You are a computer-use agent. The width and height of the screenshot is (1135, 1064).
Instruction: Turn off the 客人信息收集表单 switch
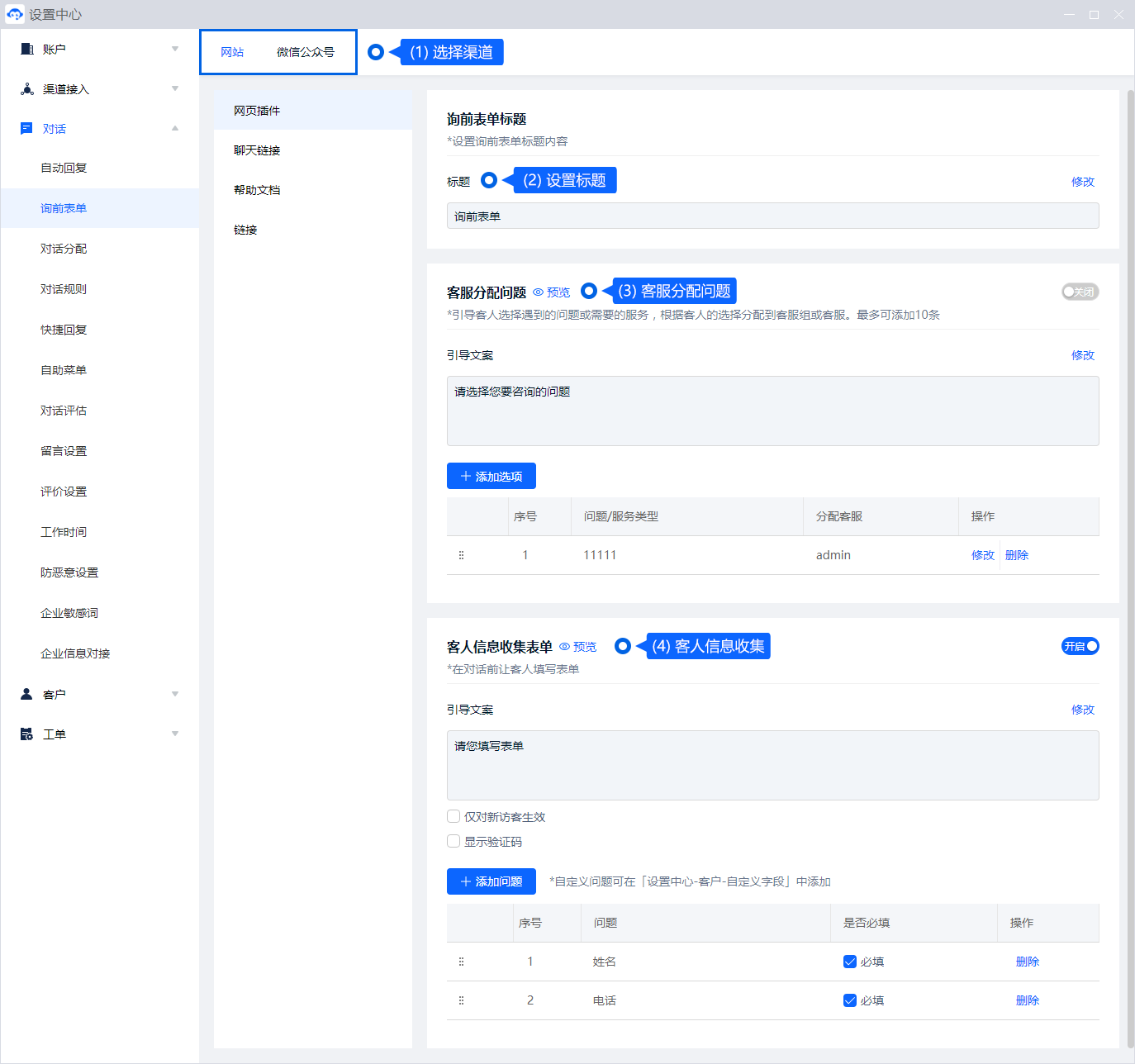[1080, 646]
